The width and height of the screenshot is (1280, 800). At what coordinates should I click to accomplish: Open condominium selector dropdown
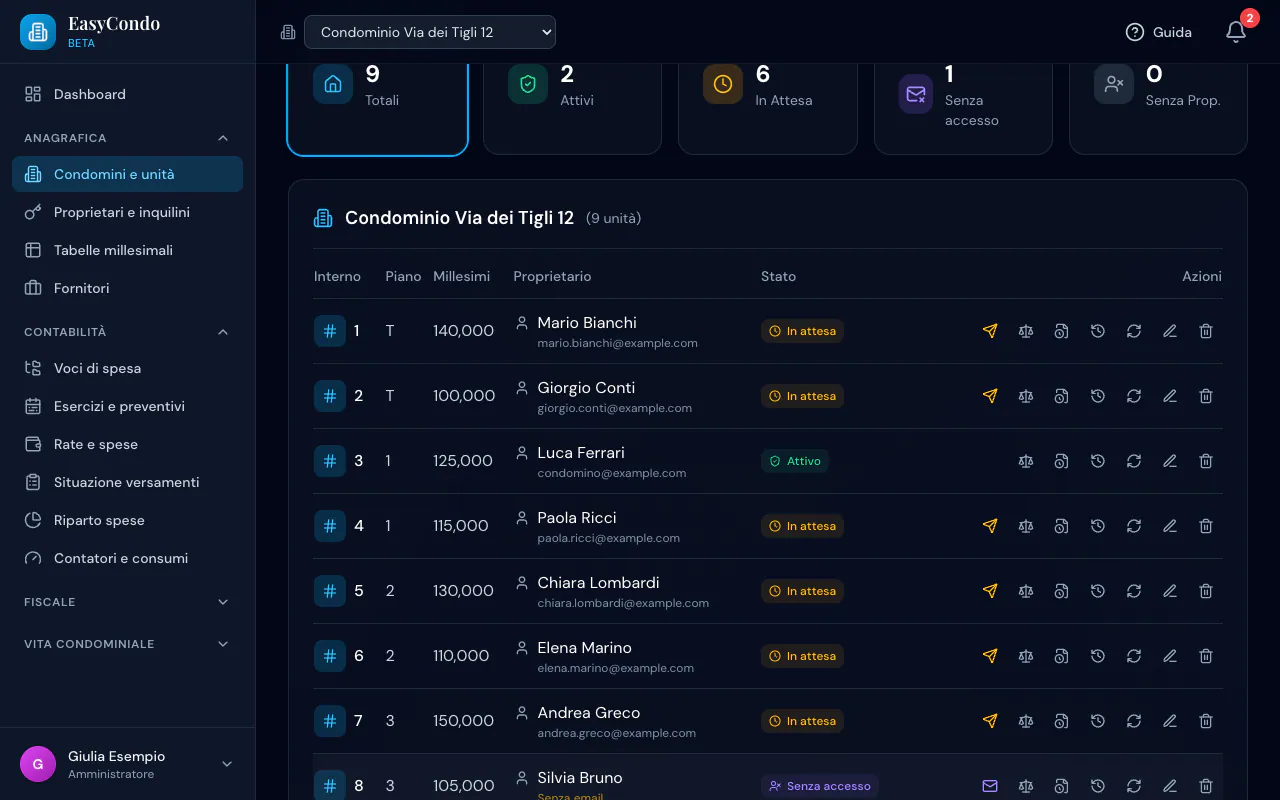430,32
